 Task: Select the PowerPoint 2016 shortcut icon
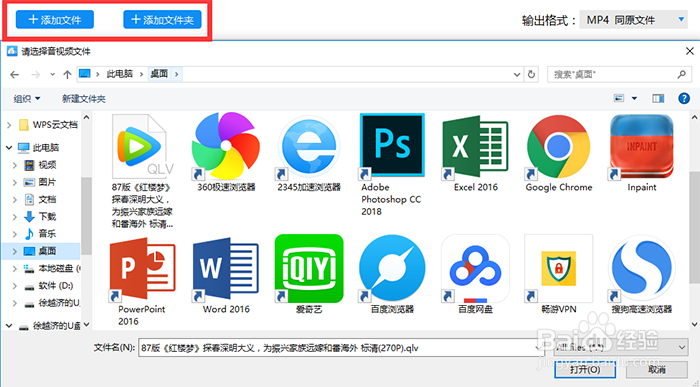pyautogui.click(x=142, y=280)
